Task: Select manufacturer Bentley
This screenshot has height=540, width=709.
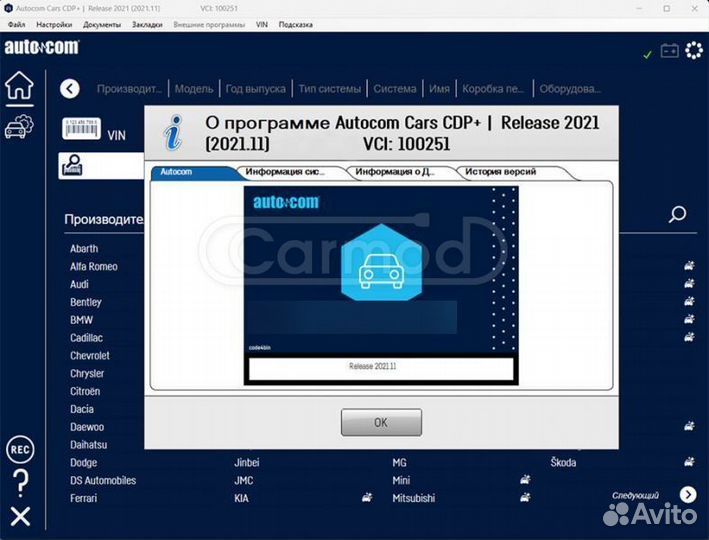Action: click(x=85, y=302)
